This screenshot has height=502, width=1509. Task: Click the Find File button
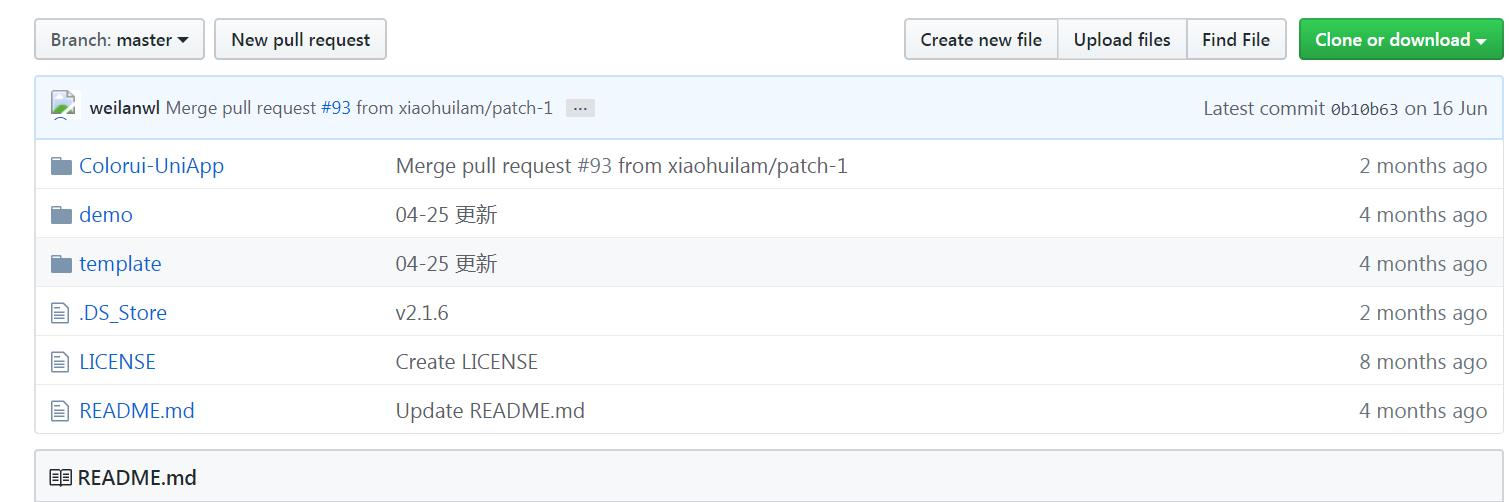pyautogui.click(x=1236, y=40)
